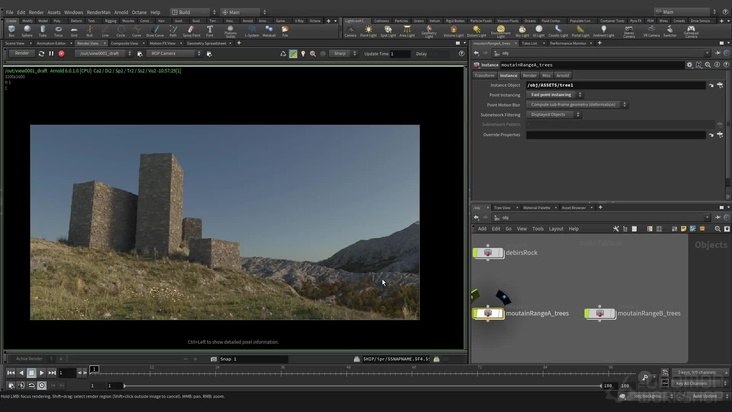Click the Point Light shelf tool
The width and height of the screenshot is (732, 412).
point(369,31)
